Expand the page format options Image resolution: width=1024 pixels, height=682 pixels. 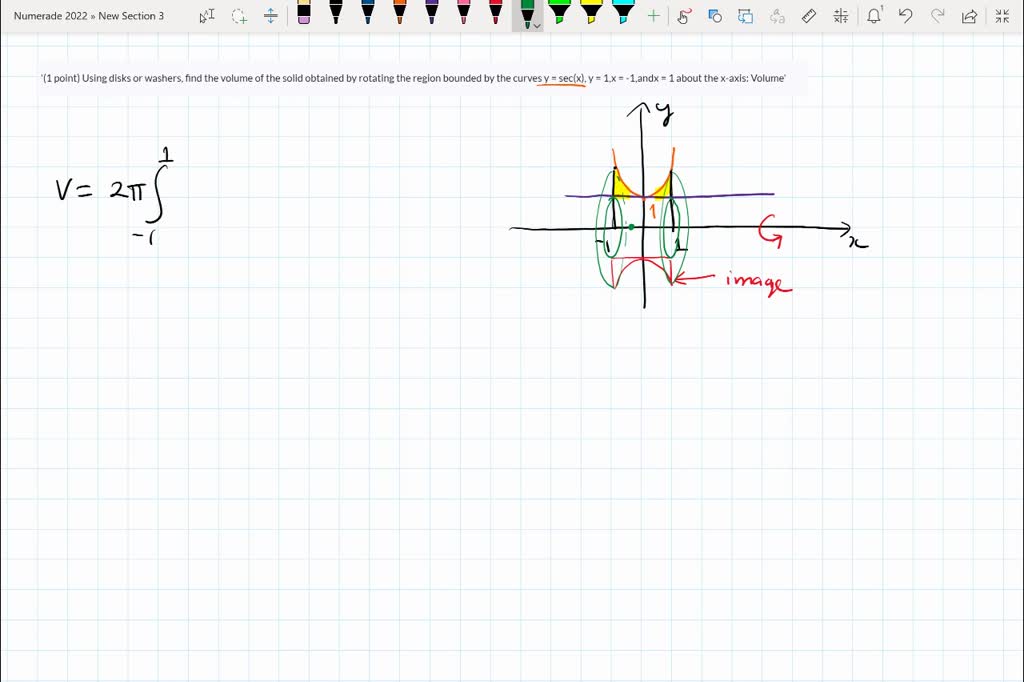coord(841,15)
